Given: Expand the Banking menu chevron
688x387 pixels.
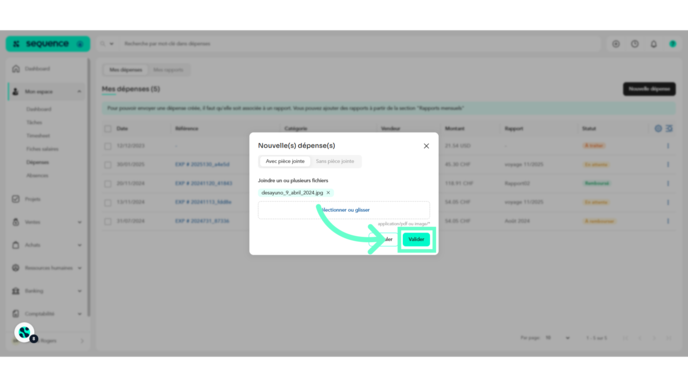Looking at the screenshot, I should point(79,291).
